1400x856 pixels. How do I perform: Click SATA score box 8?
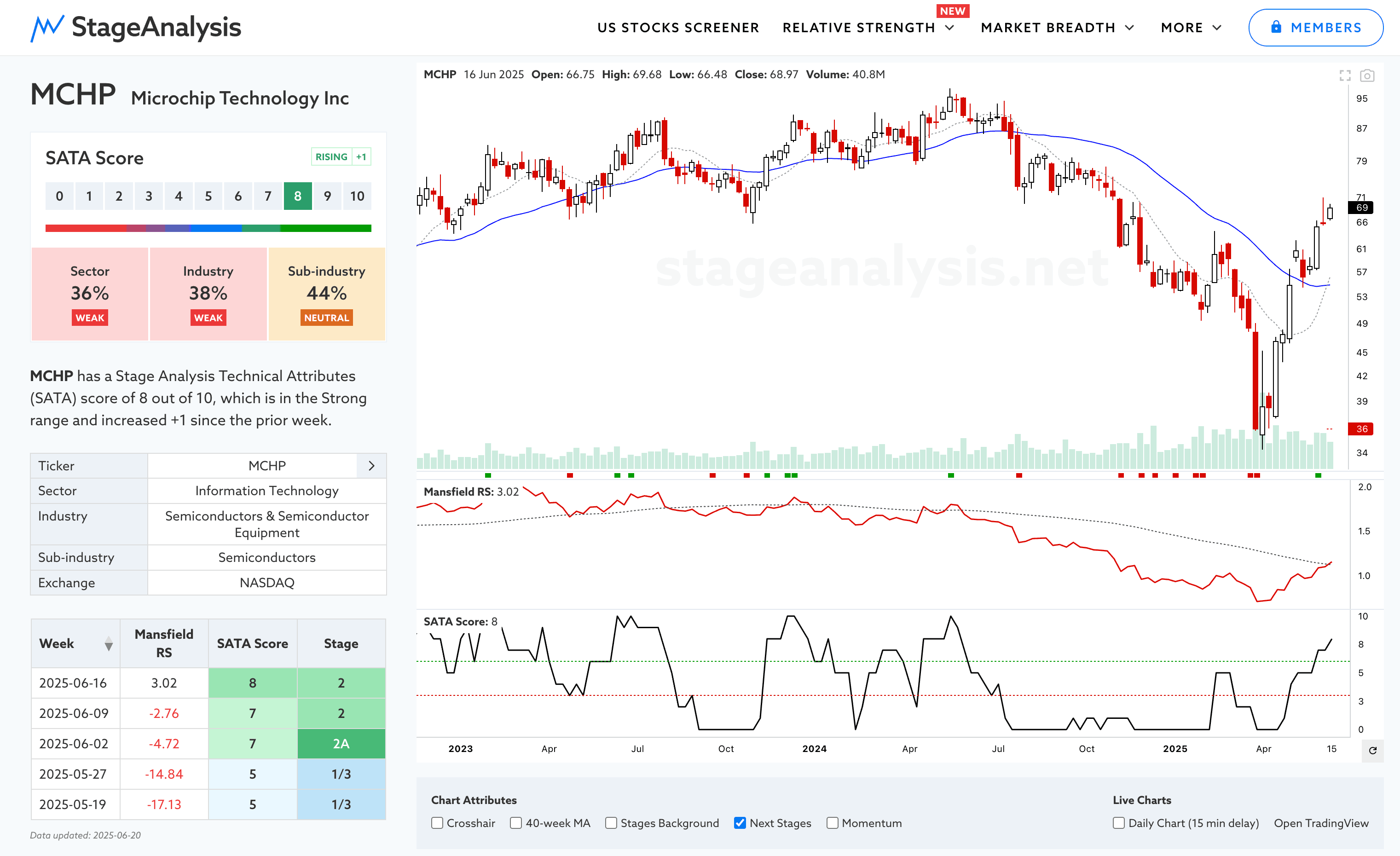pyautogui.click(x=298, y=196)
